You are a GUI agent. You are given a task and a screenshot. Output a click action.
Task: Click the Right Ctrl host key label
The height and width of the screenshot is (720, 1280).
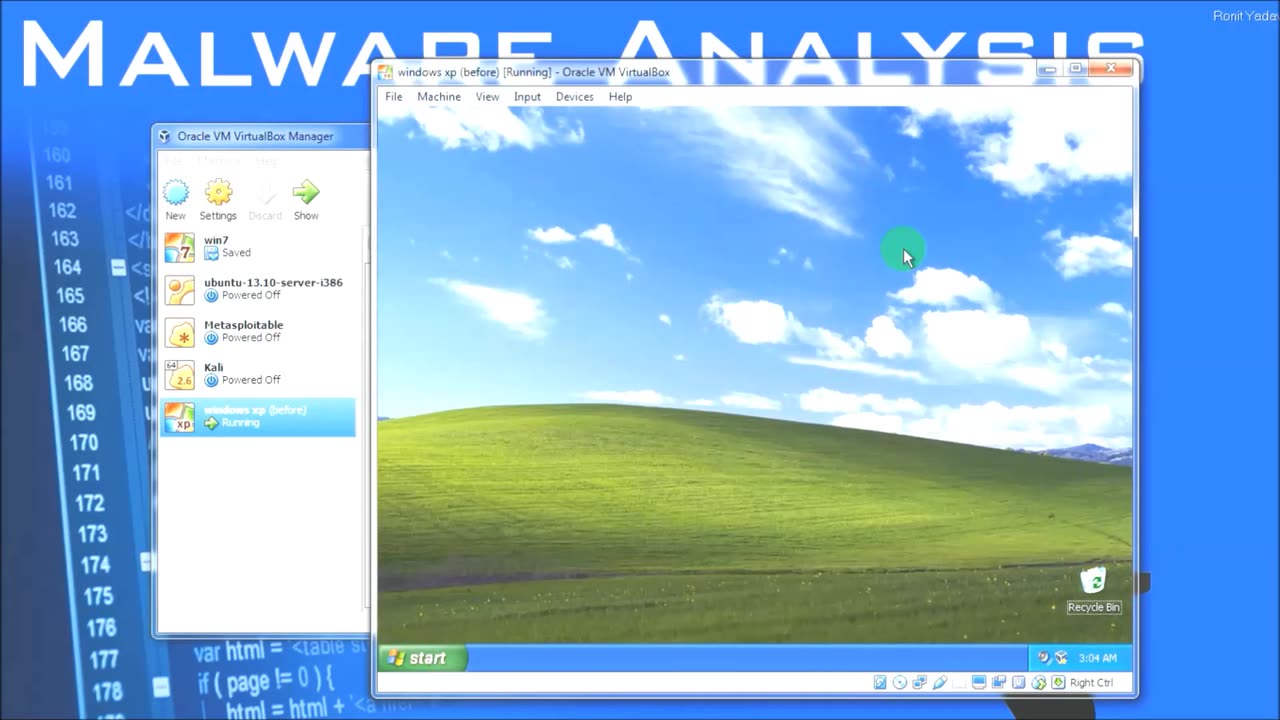pyautogui.click(x=1091, y=683)
